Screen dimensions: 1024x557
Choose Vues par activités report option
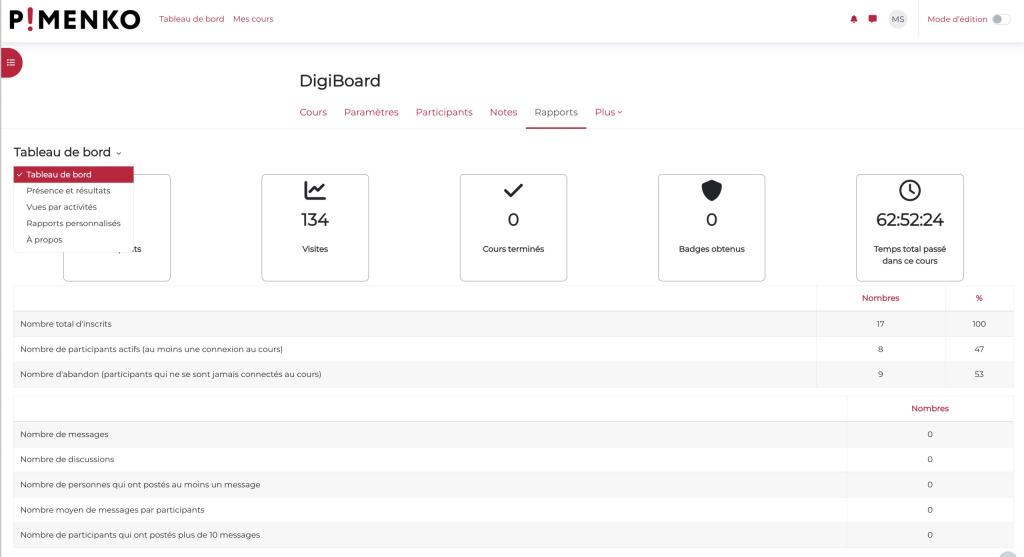(62, 207)
